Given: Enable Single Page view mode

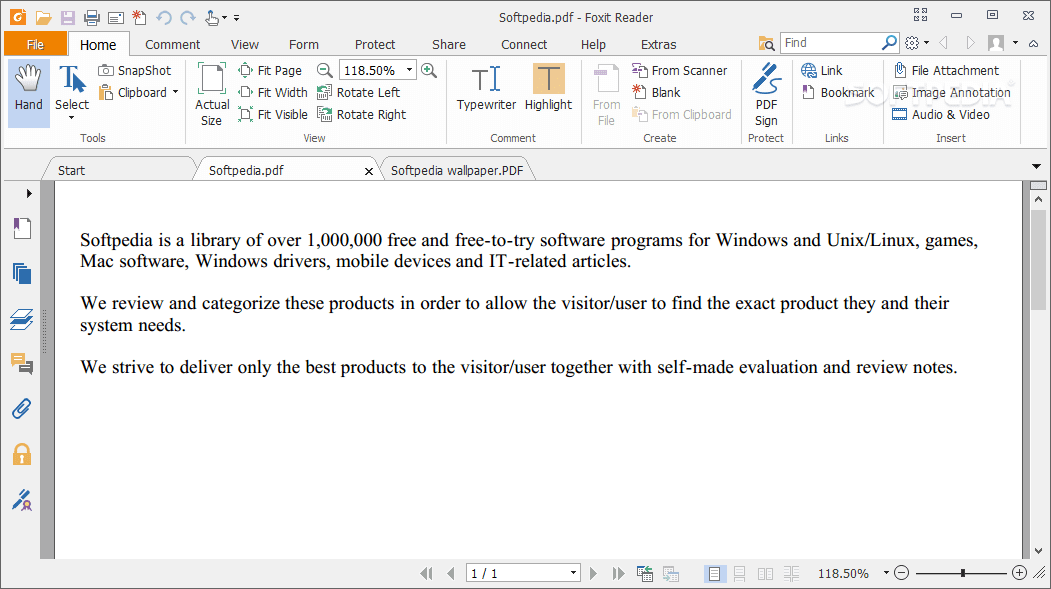Looking at the screenshot, I should (x=715, y=574).
